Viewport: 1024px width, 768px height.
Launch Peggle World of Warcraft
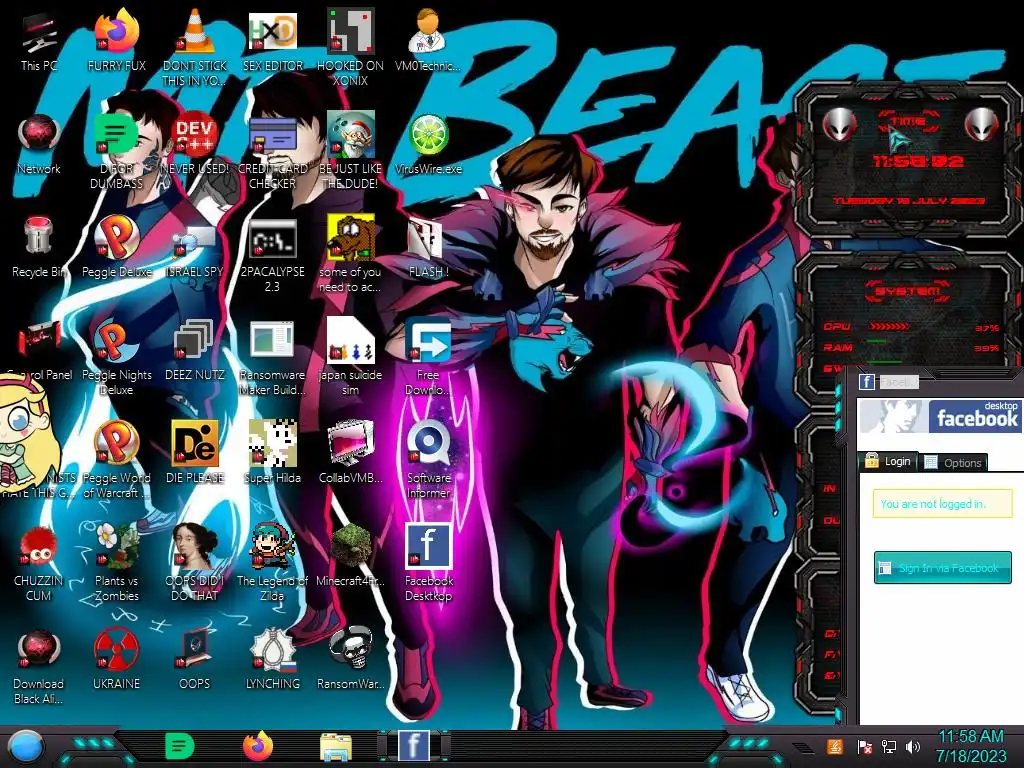116,461
